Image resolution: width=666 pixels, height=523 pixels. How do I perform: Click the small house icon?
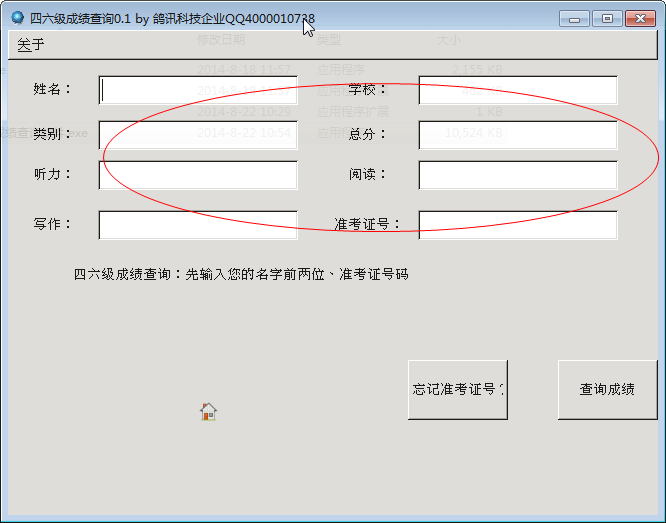pyautogui.click(x=208, y=412)
